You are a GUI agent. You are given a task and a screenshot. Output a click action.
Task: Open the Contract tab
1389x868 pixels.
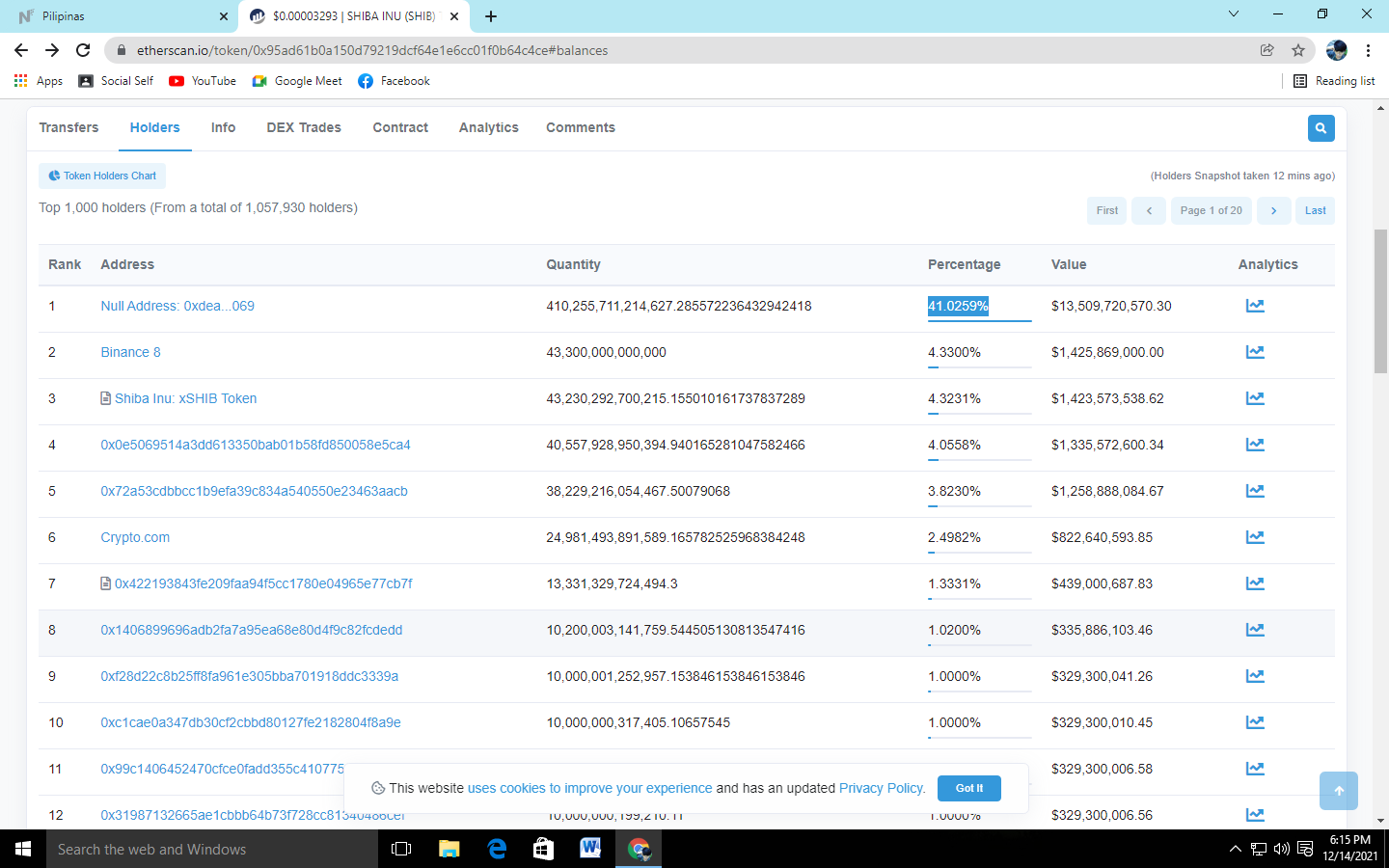pos(400,127)
